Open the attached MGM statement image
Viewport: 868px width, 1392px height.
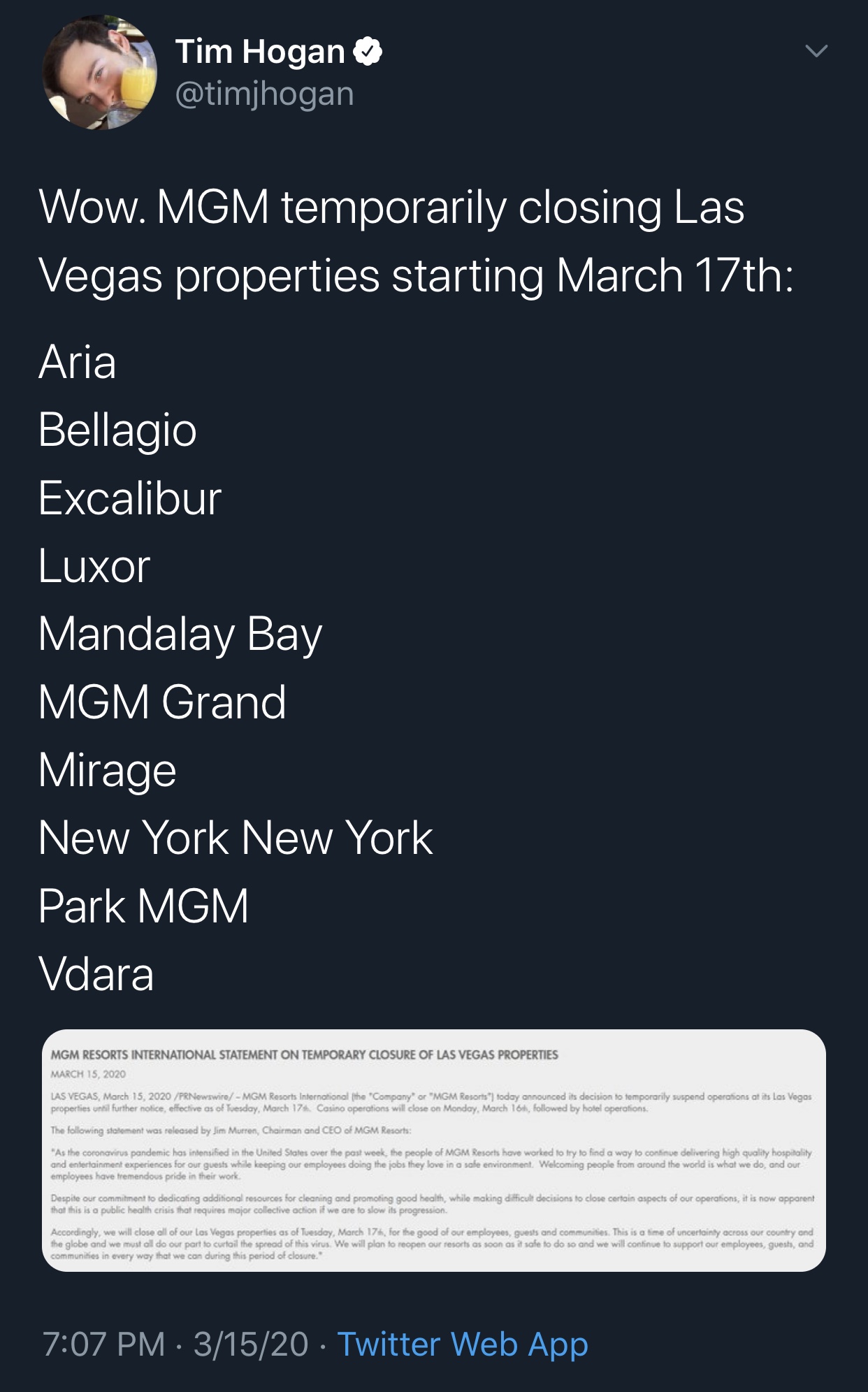[x=433, y=1150]
